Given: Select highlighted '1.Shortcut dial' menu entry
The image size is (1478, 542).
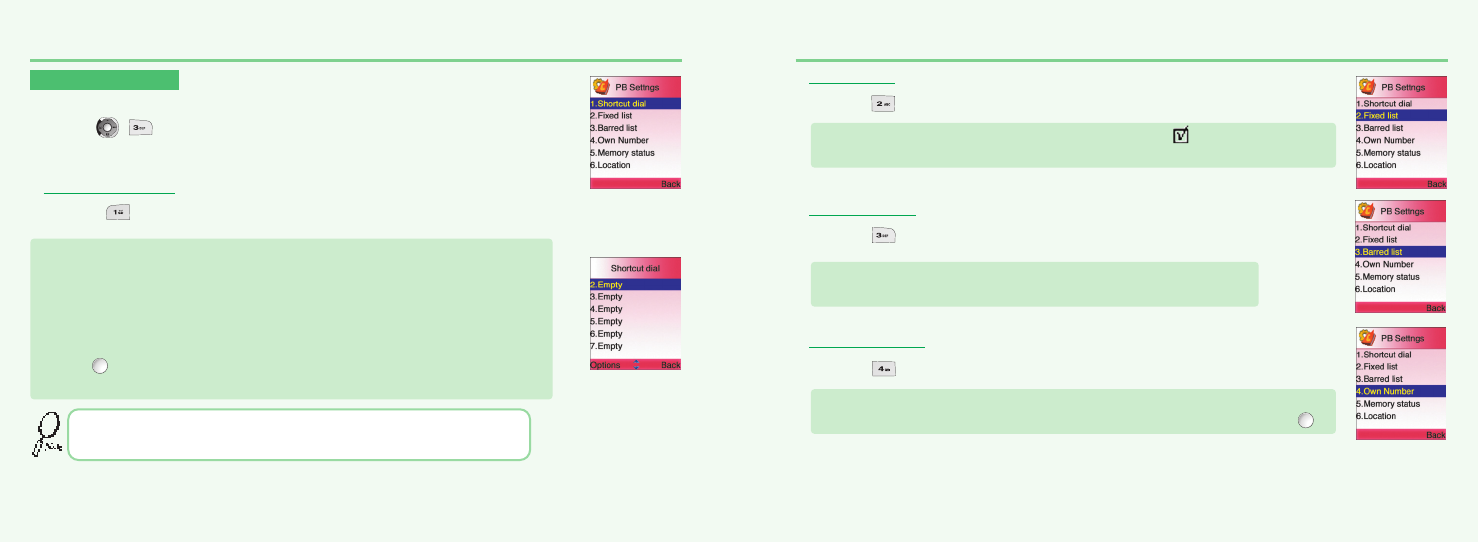Looking at the screenshot, I should point(635,103).
